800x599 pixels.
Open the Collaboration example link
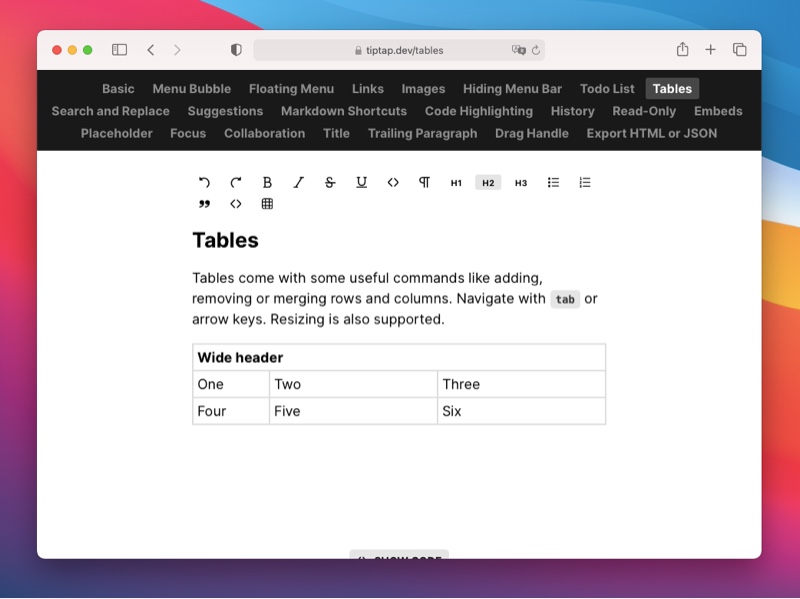[264, 133]
